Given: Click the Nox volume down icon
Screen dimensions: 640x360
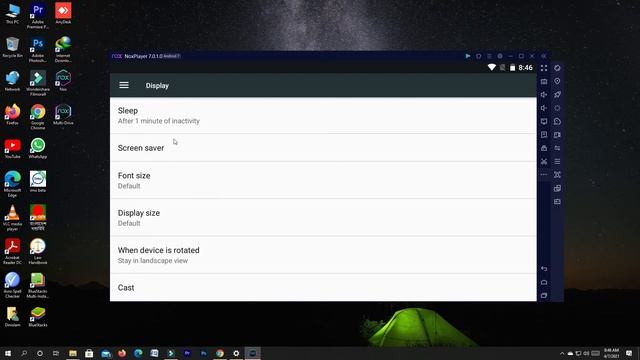Looking at the screenshot, I should tap(544, 108).
